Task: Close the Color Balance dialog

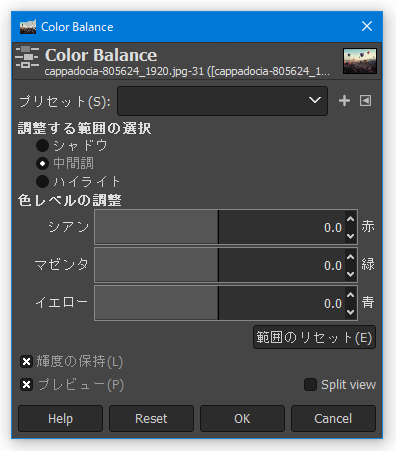Action: 367,26
